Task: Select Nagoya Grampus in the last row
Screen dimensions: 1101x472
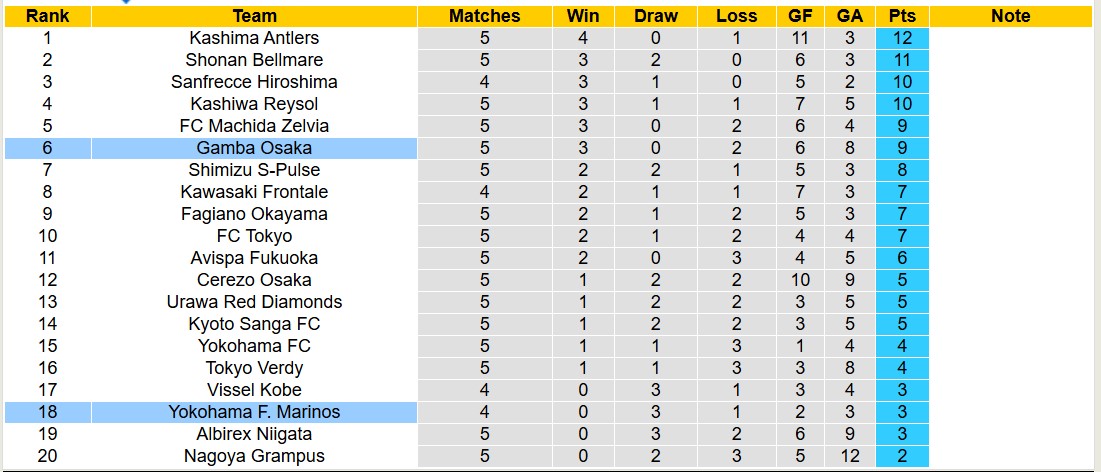Action: click(254, 456)
